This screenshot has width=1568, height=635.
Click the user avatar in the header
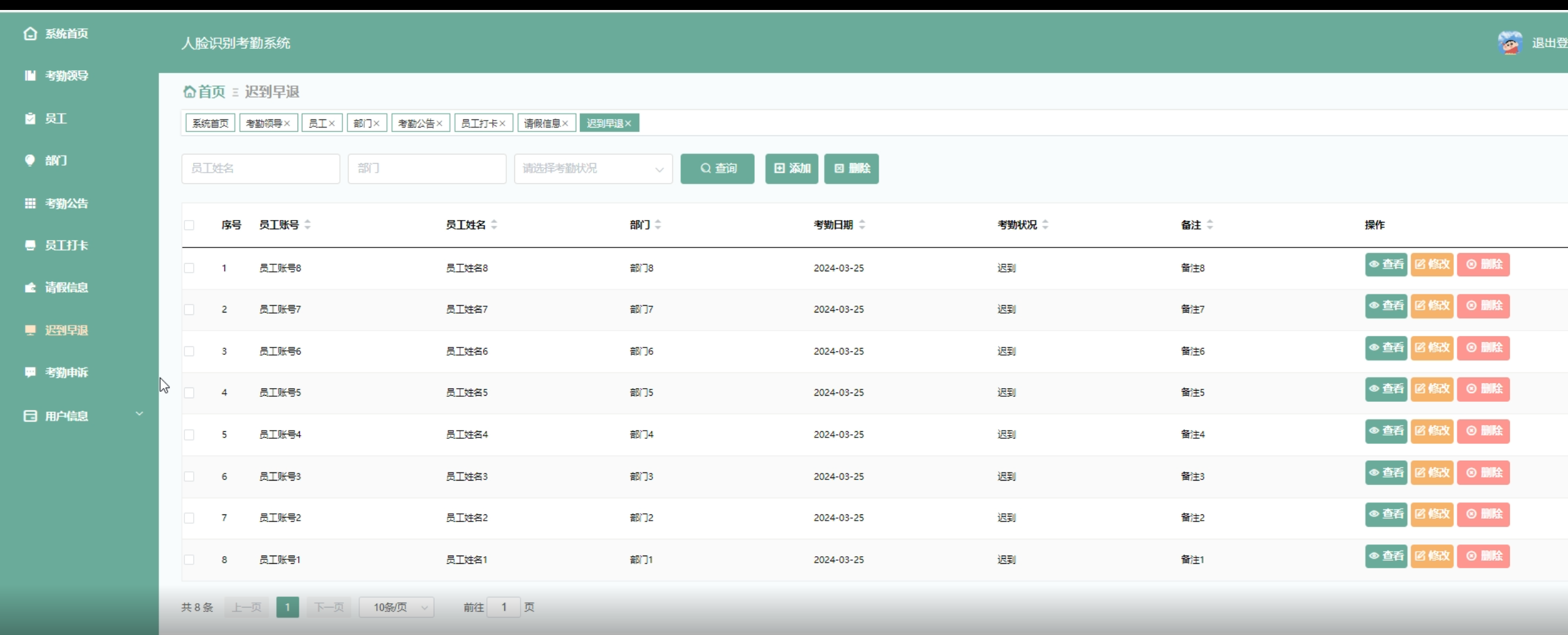pos(1509,43)
